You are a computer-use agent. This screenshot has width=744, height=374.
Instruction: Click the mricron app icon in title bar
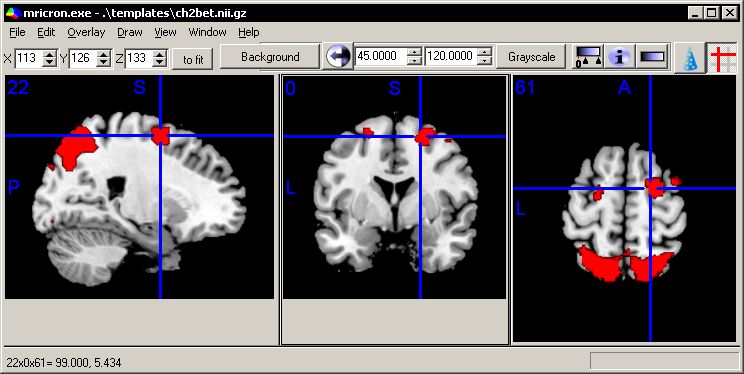pyautogui.click(x=13, y=13)
